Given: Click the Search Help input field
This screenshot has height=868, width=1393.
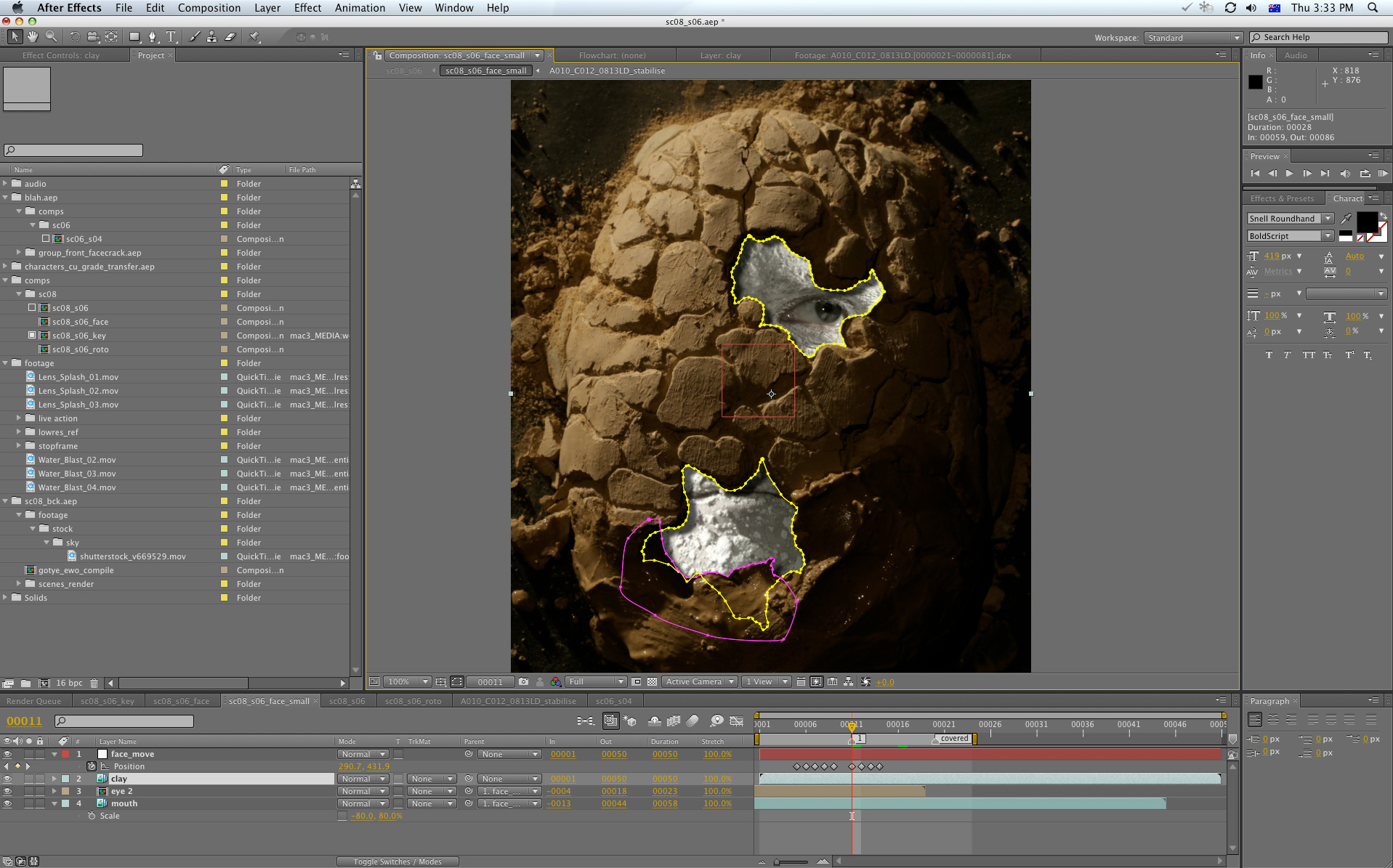Looking at the screenshot, I should (1319, 38).
